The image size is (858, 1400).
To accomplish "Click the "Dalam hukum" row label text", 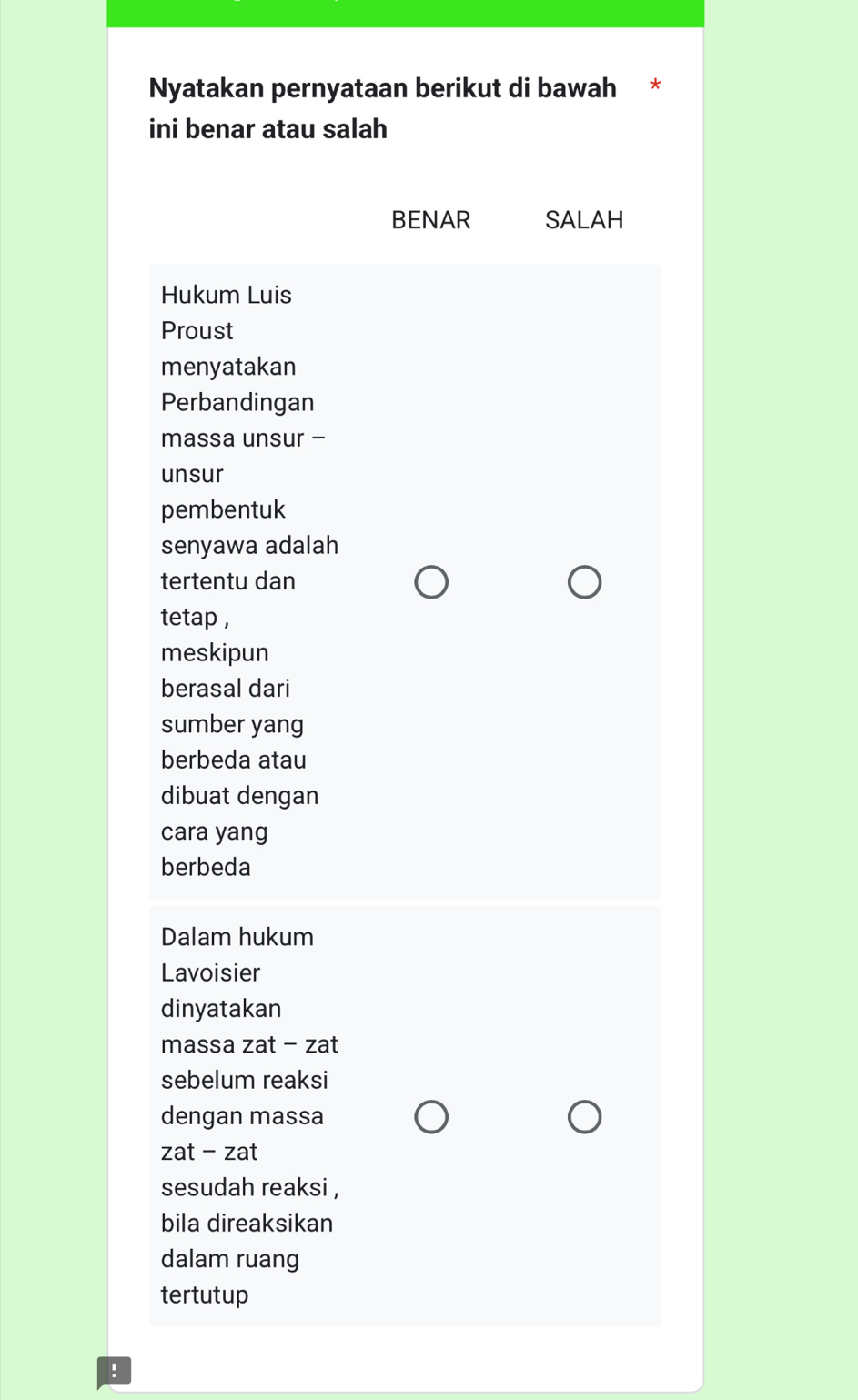I will coord(237,937).
